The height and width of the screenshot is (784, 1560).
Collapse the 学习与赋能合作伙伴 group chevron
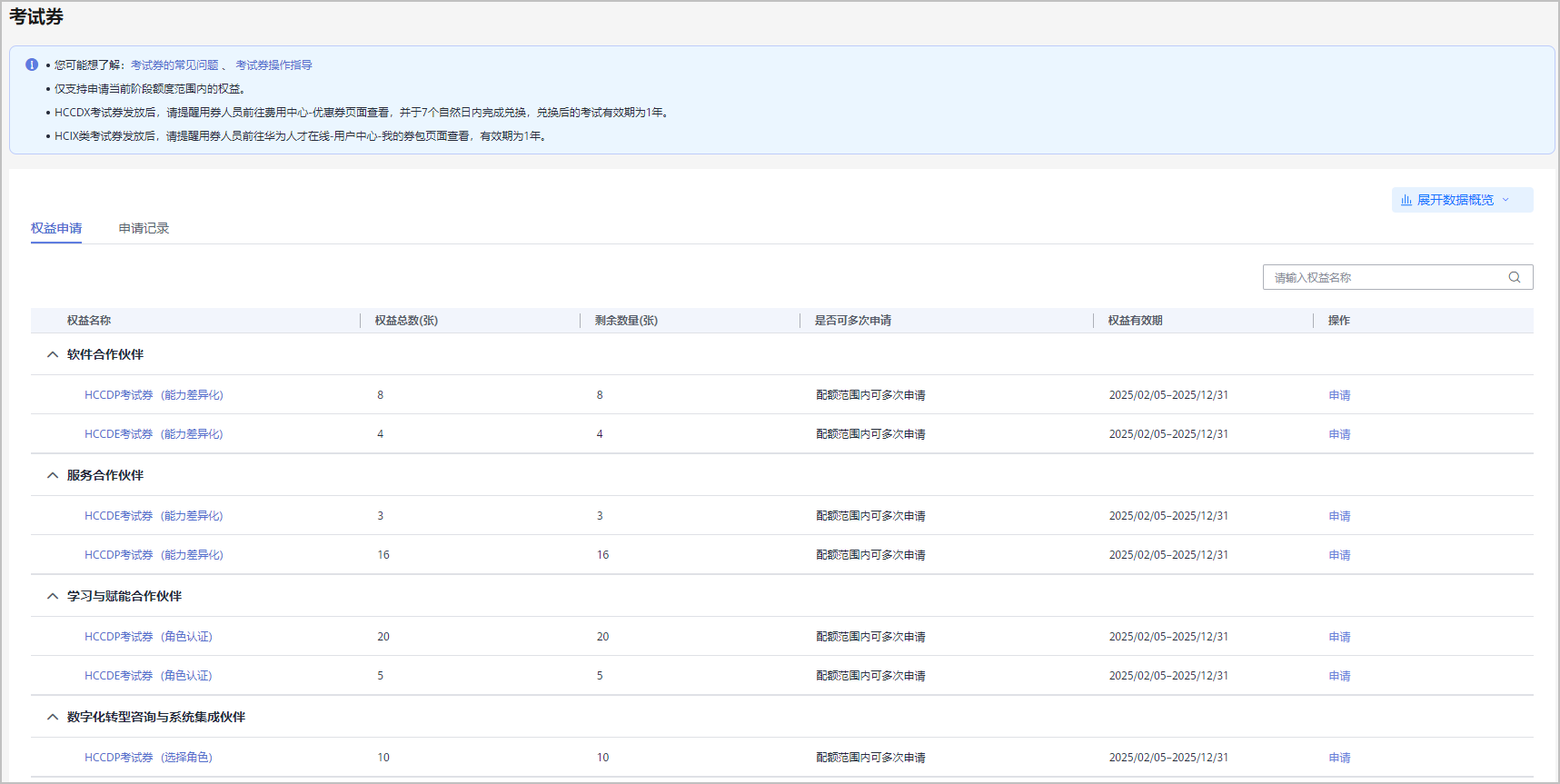(53, 596)
